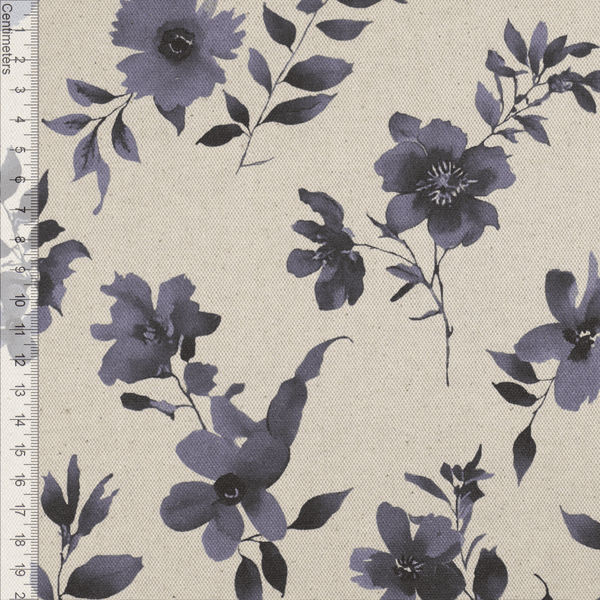This screenshot has height=600, width=600.
Task: Click the leaf sprig in the top-right corner
Action: [530, 75]
